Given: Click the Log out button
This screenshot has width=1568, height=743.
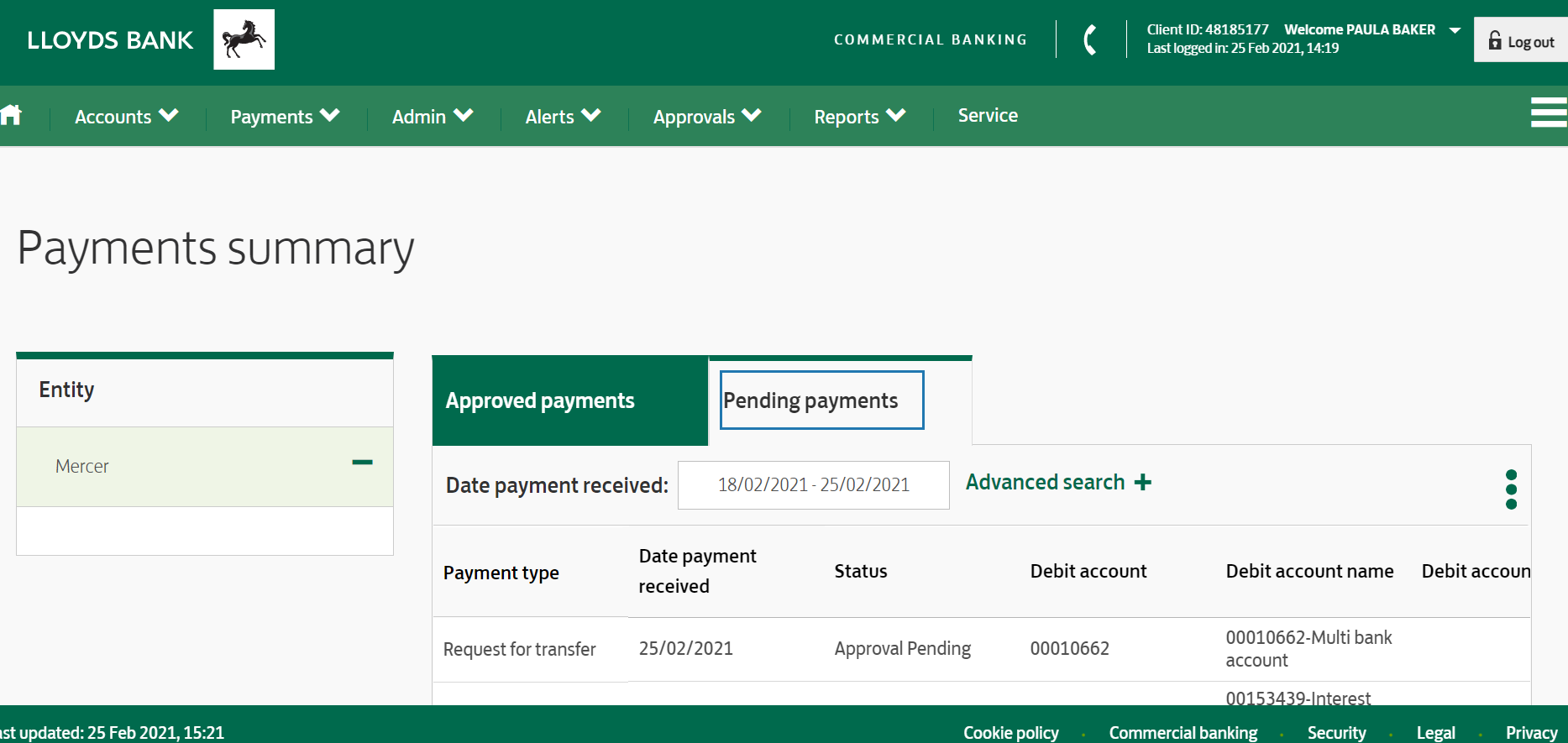Looking at the screenshot, I should (x=1521, y=40).
